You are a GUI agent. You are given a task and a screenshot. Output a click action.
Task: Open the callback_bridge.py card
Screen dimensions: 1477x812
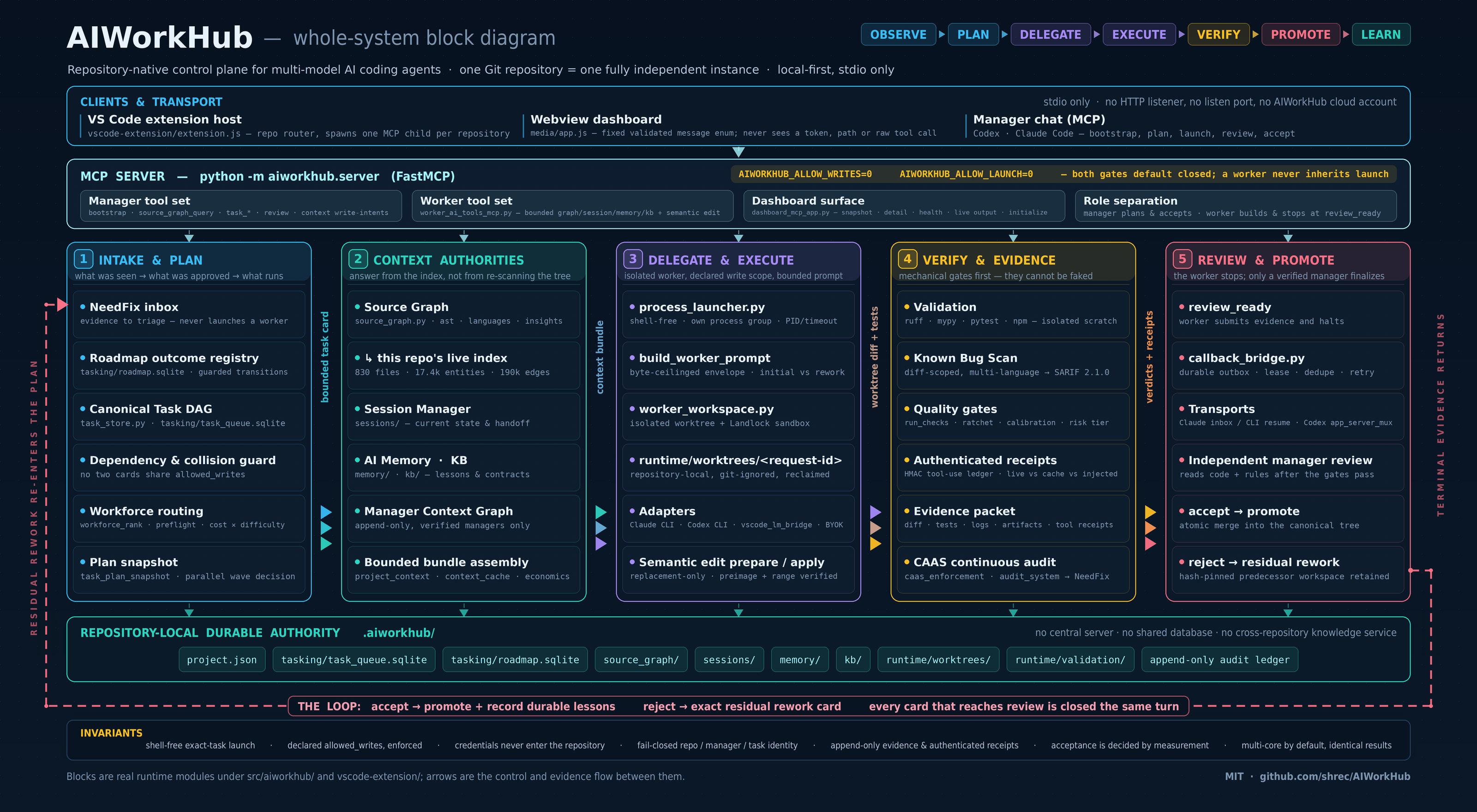click(1288, 365)
